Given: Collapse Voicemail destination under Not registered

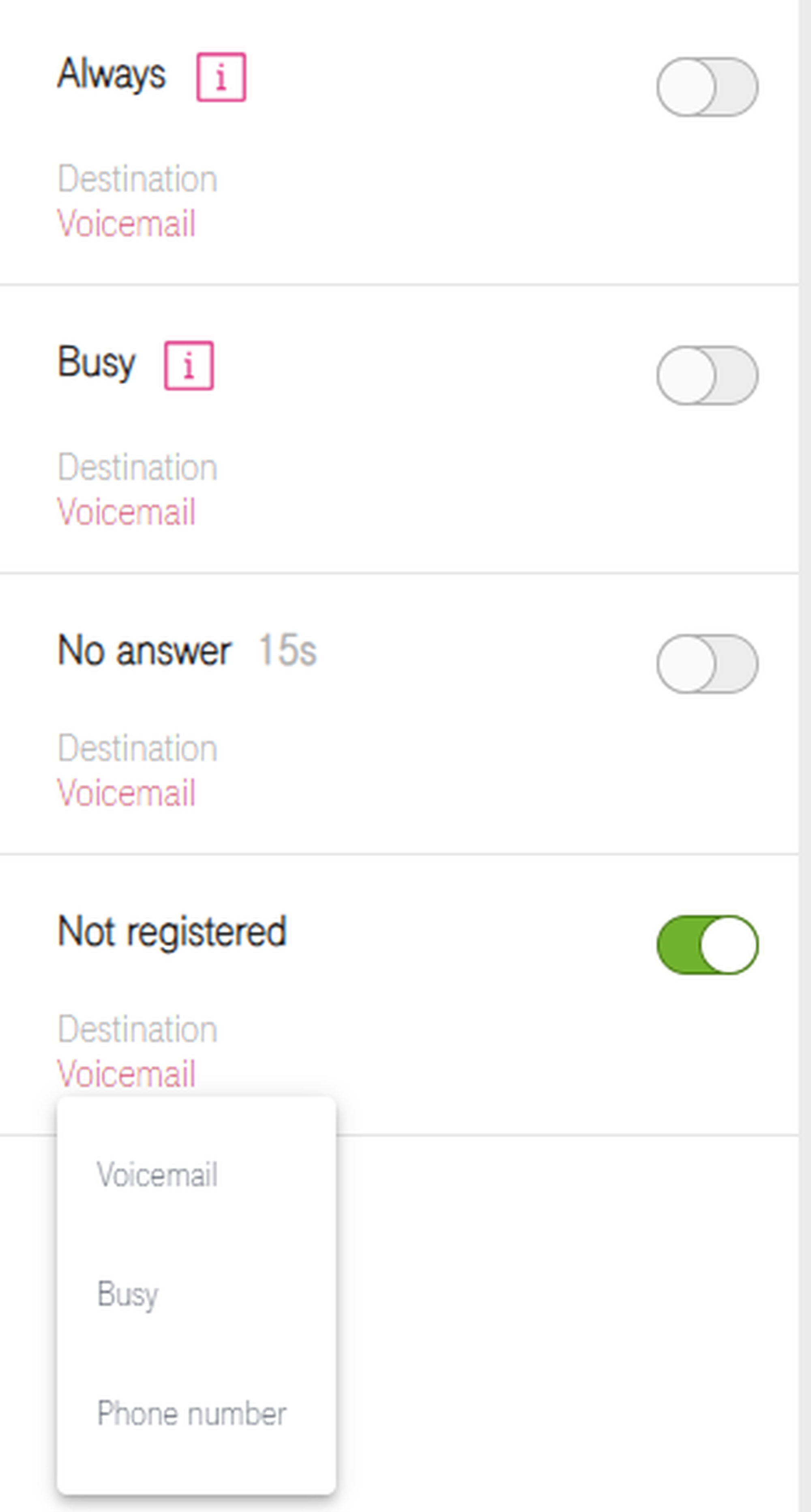Looking at the screenshot, I should pos(126,1074).
